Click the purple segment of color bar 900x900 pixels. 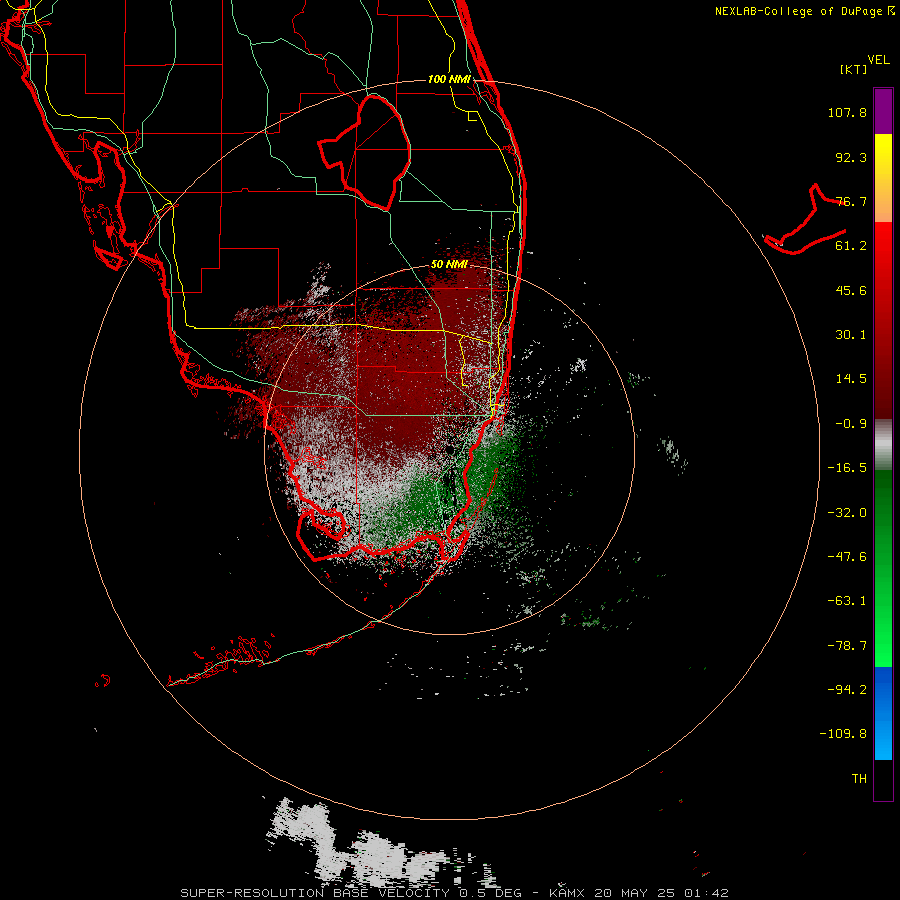[883, 111]
